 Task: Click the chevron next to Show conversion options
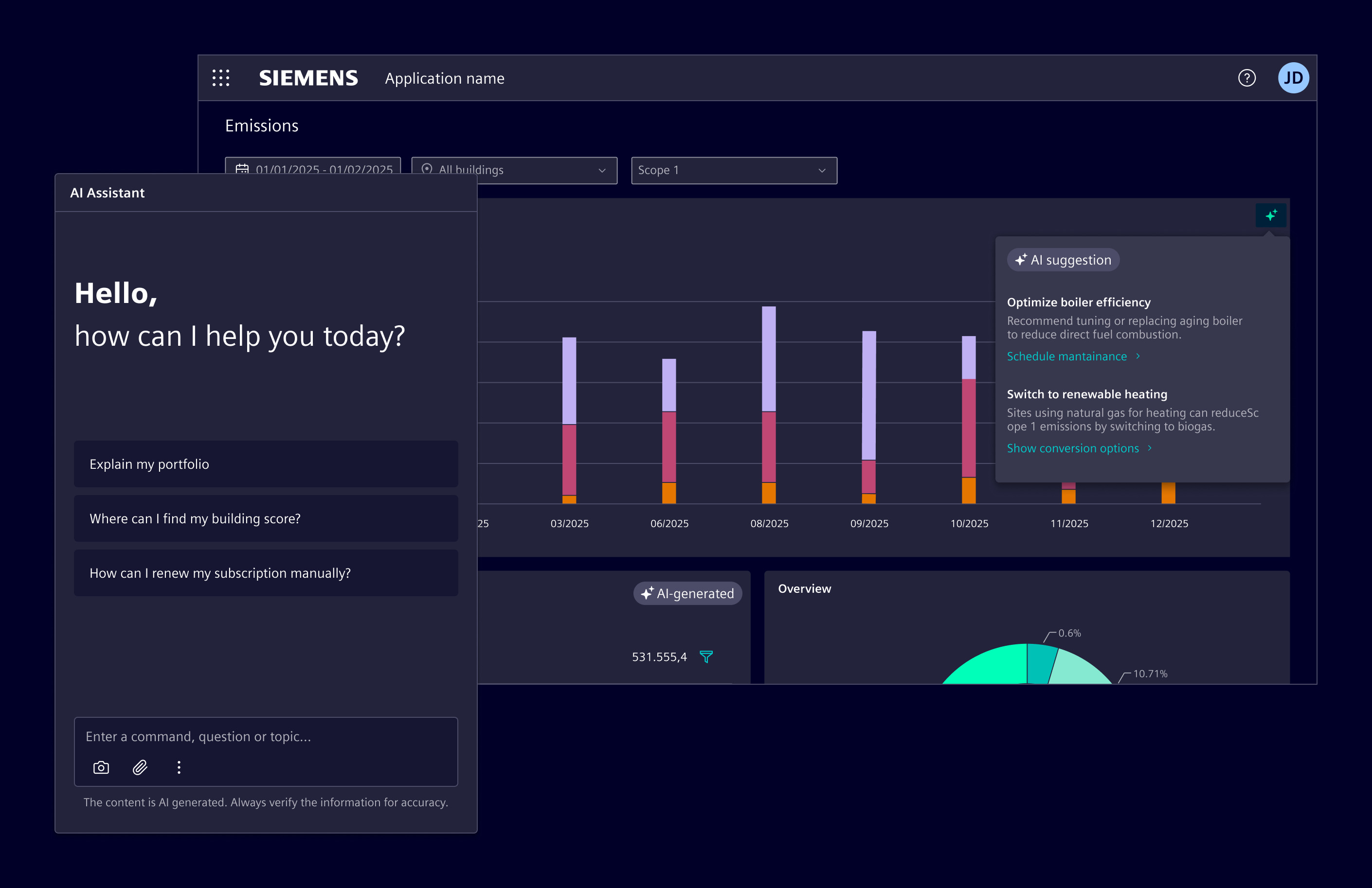coord(1150,448)
